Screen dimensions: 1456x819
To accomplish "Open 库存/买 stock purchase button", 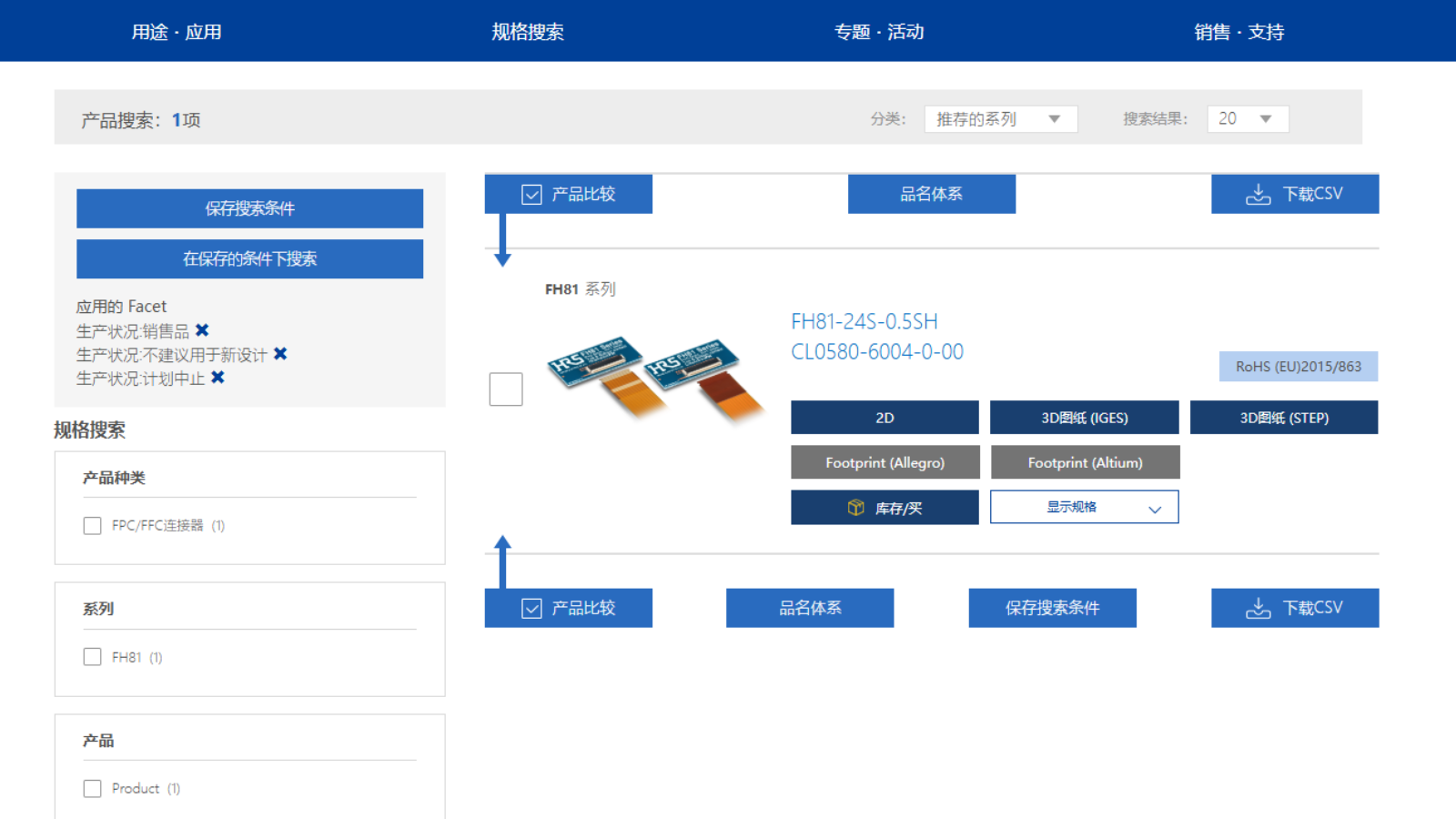I will coord(884,508).
